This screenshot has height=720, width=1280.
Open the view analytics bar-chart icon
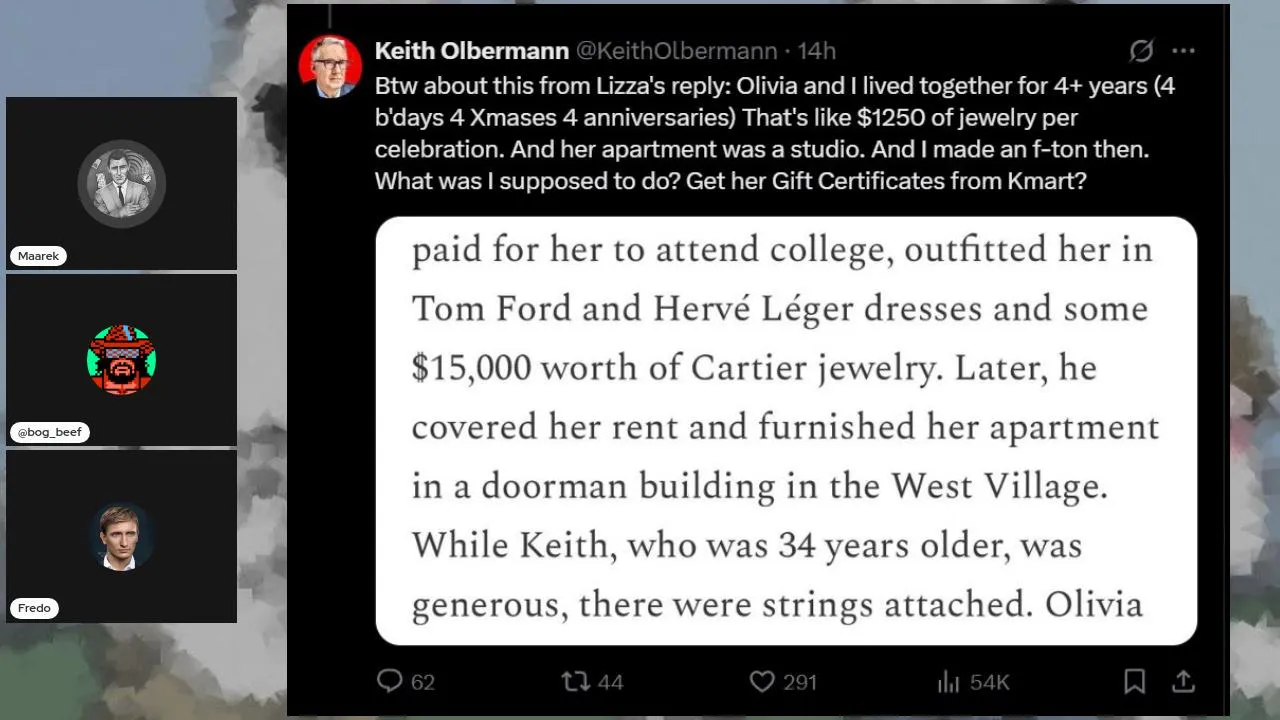click(948, 681)
